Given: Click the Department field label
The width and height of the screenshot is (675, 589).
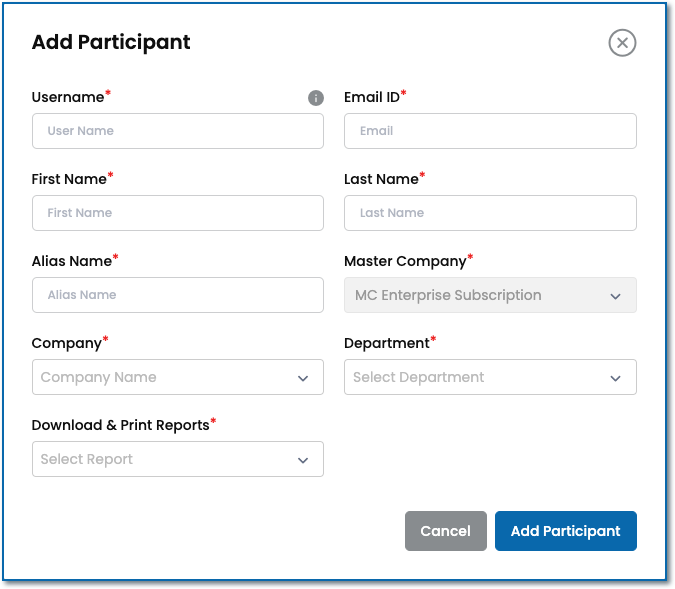Looking at the screenshot, I should click(387, 343).
